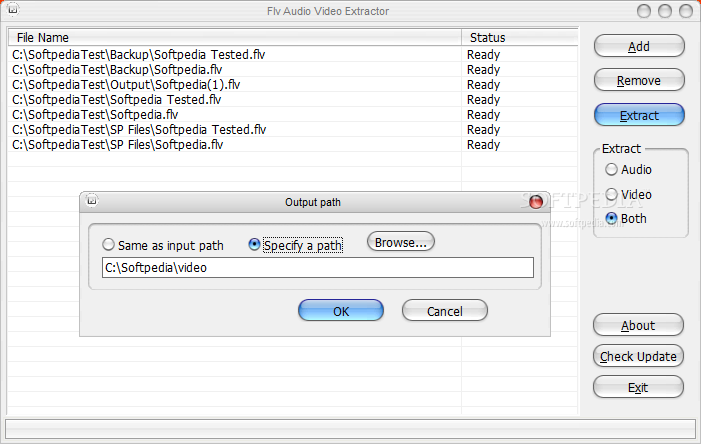
Task: Click Check Update button
Action: [638, 356]
